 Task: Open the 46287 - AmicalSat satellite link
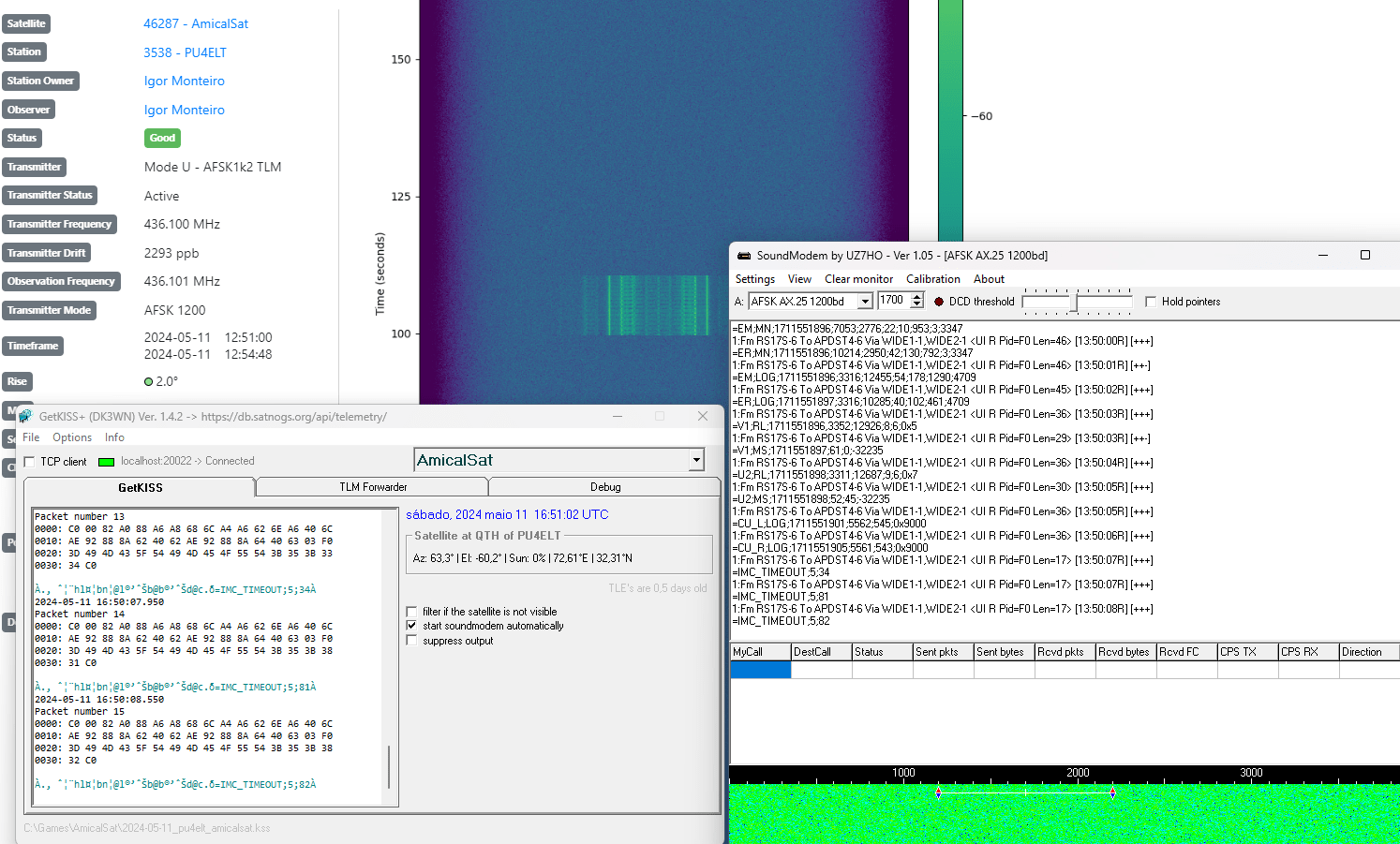pyautogui.click(x=196, y=23)
